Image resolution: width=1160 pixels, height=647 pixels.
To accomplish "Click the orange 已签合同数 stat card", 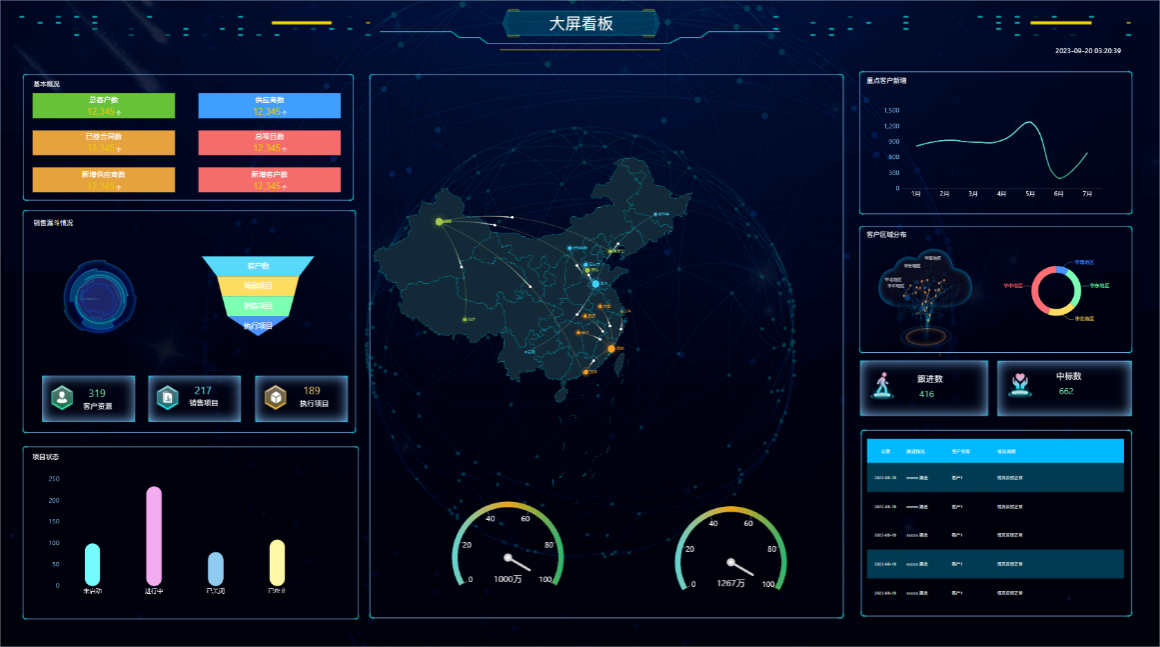I will 103,142.
